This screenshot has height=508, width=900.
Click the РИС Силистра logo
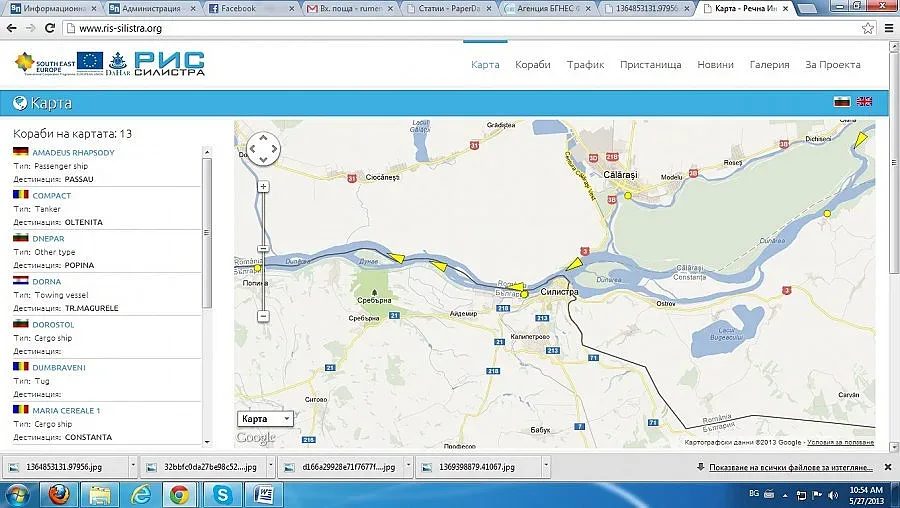click(x=169, y=64)
